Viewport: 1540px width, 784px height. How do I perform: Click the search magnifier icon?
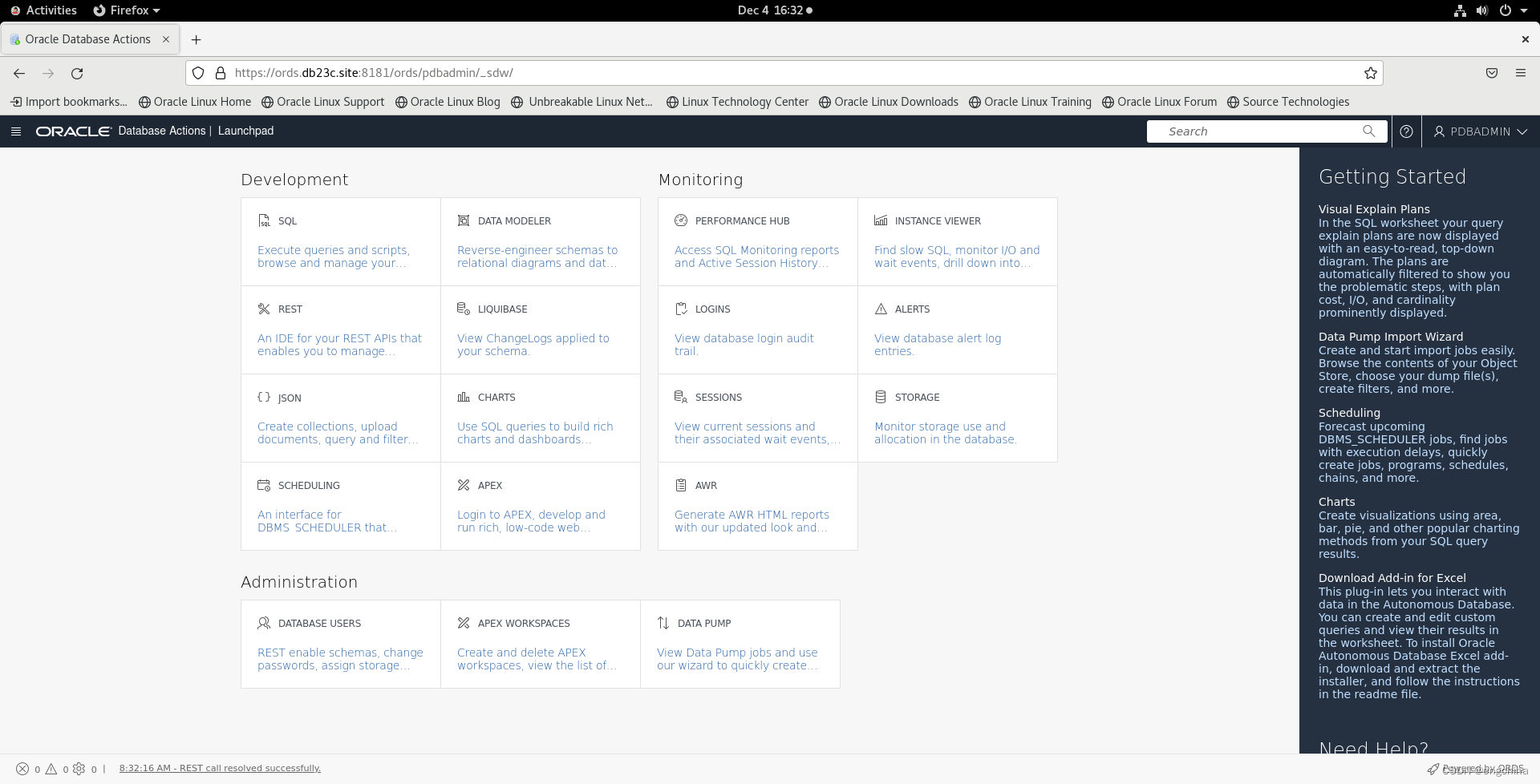coord(1369,131)
